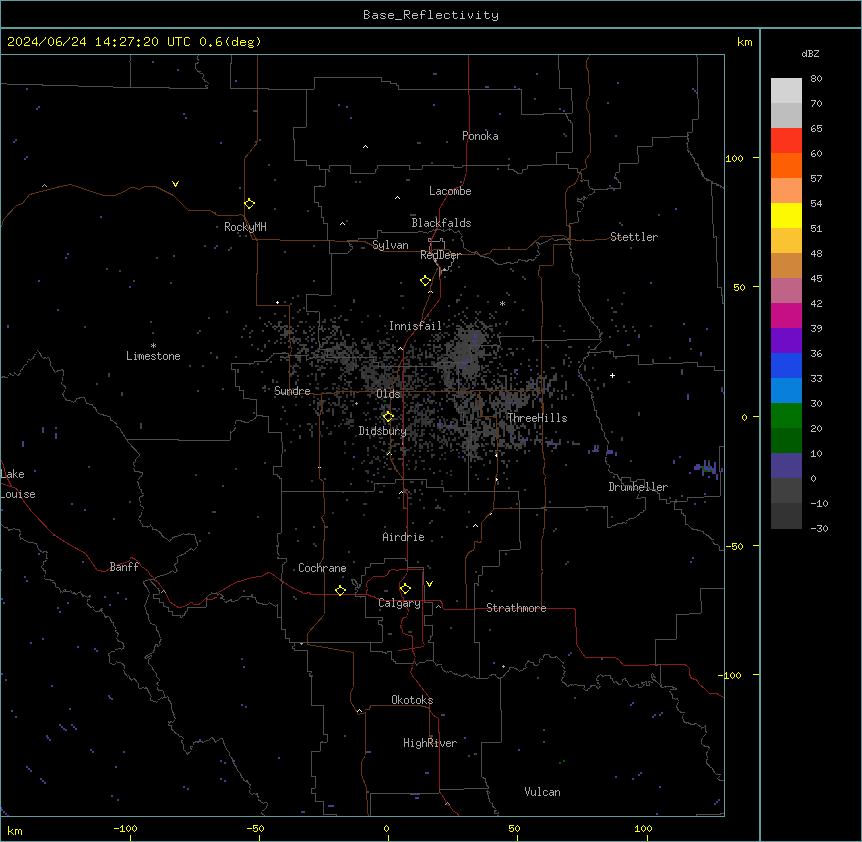Click the Calgary label
This screenshot has width=862, height=842.
400,603
